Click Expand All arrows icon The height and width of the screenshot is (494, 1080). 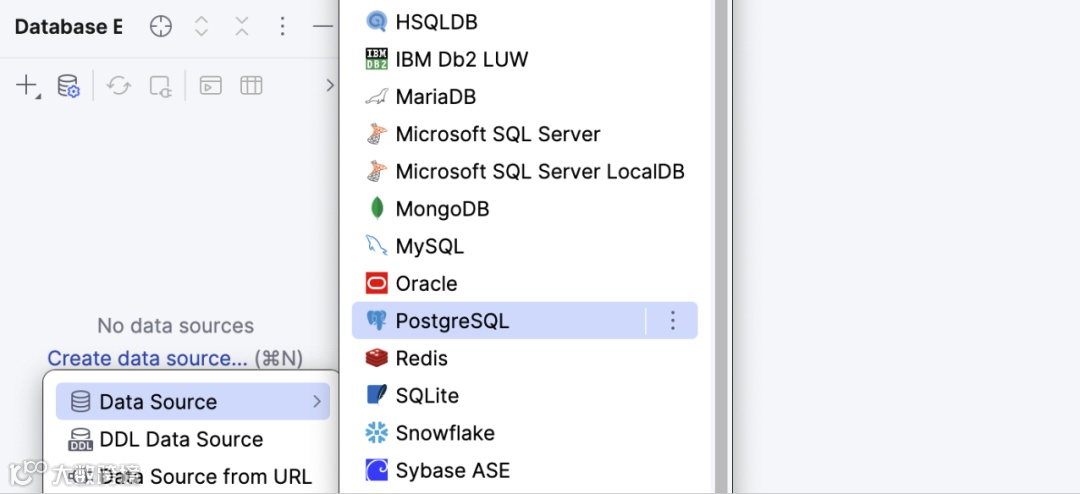(201, 27)
